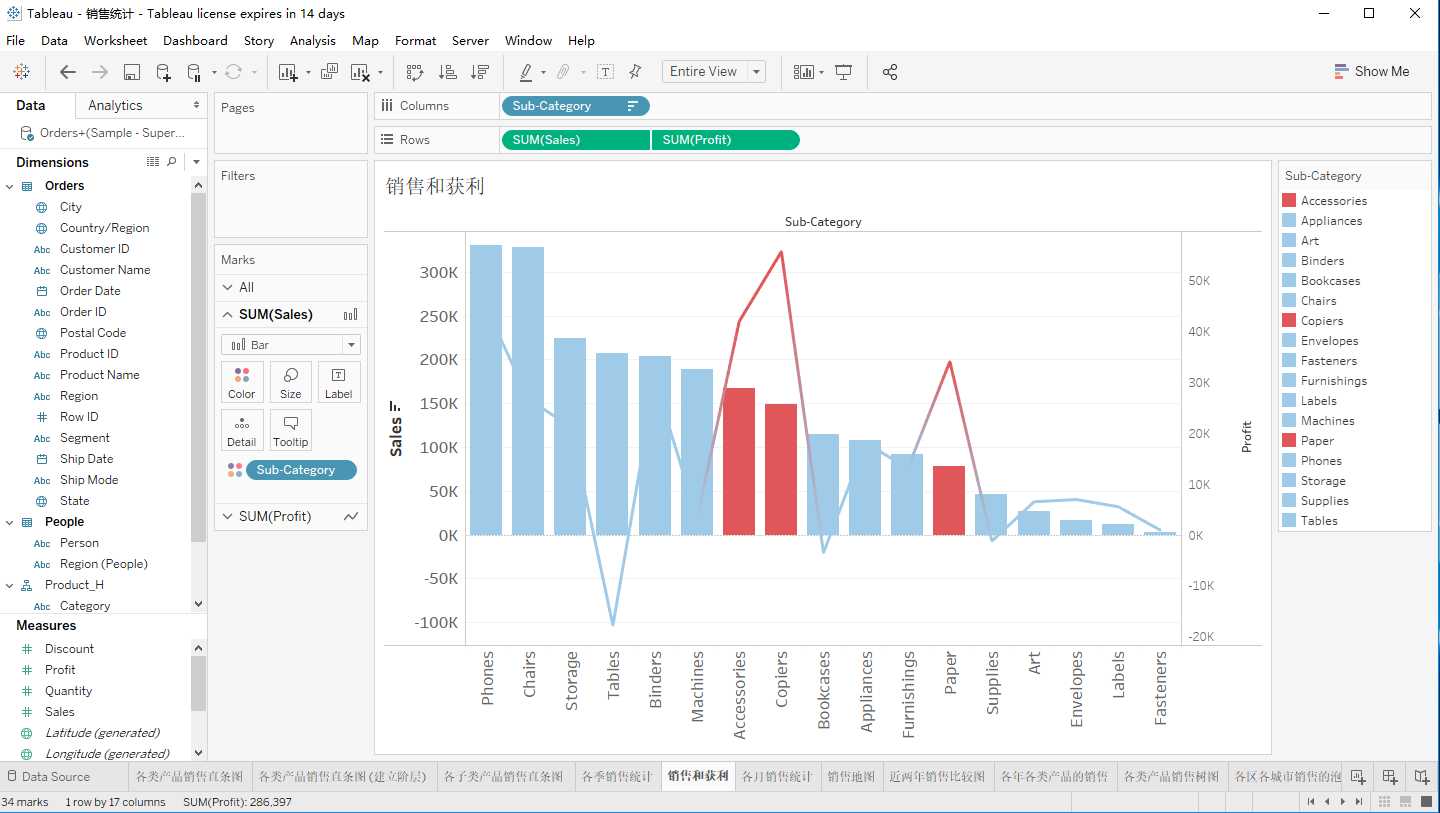This screenshot has height=813, width=1440.
Task: Click the Phones bar in the chart
Action: [486, 390]
